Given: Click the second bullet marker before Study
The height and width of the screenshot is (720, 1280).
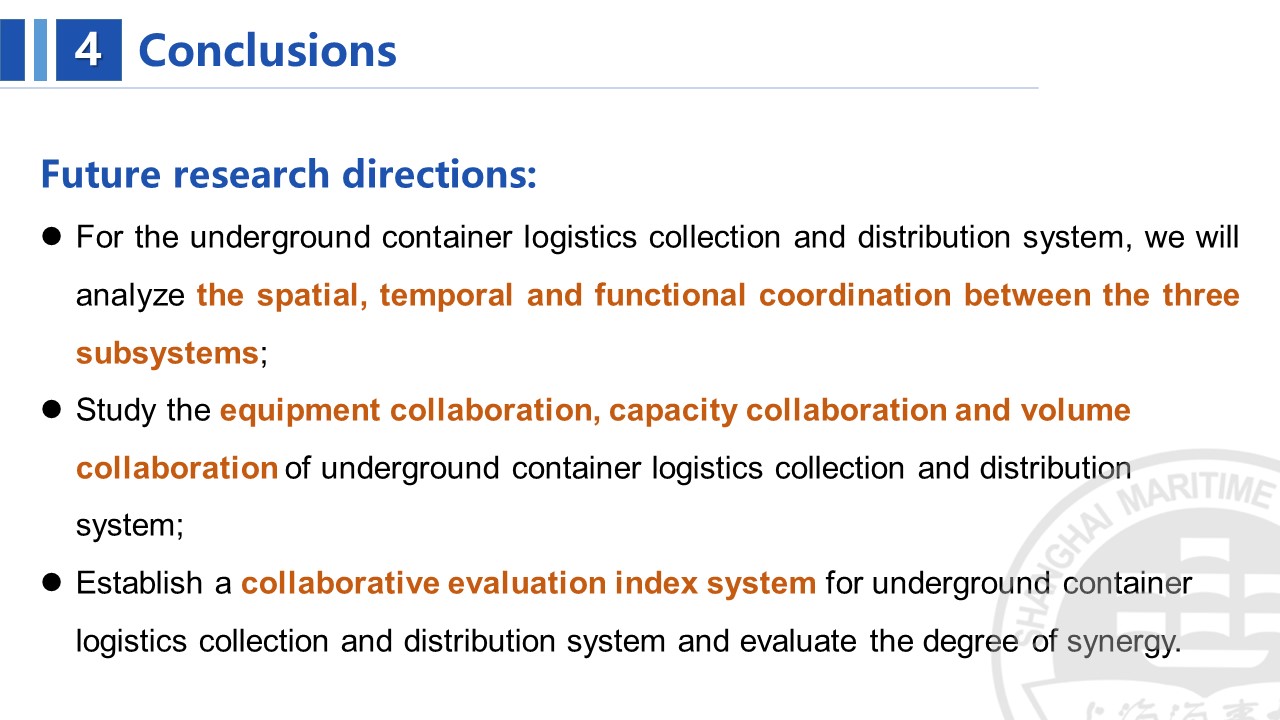Looking at the screenshot, I should [52, 410].
